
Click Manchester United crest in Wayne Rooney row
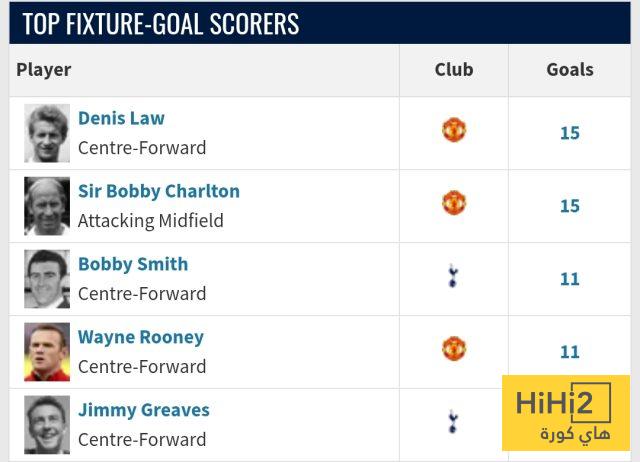(454, 349)
